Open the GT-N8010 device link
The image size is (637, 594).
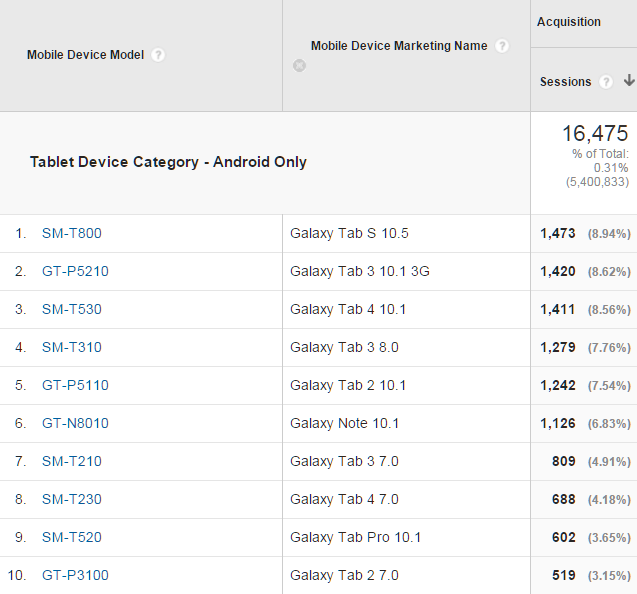pos(75,423)
